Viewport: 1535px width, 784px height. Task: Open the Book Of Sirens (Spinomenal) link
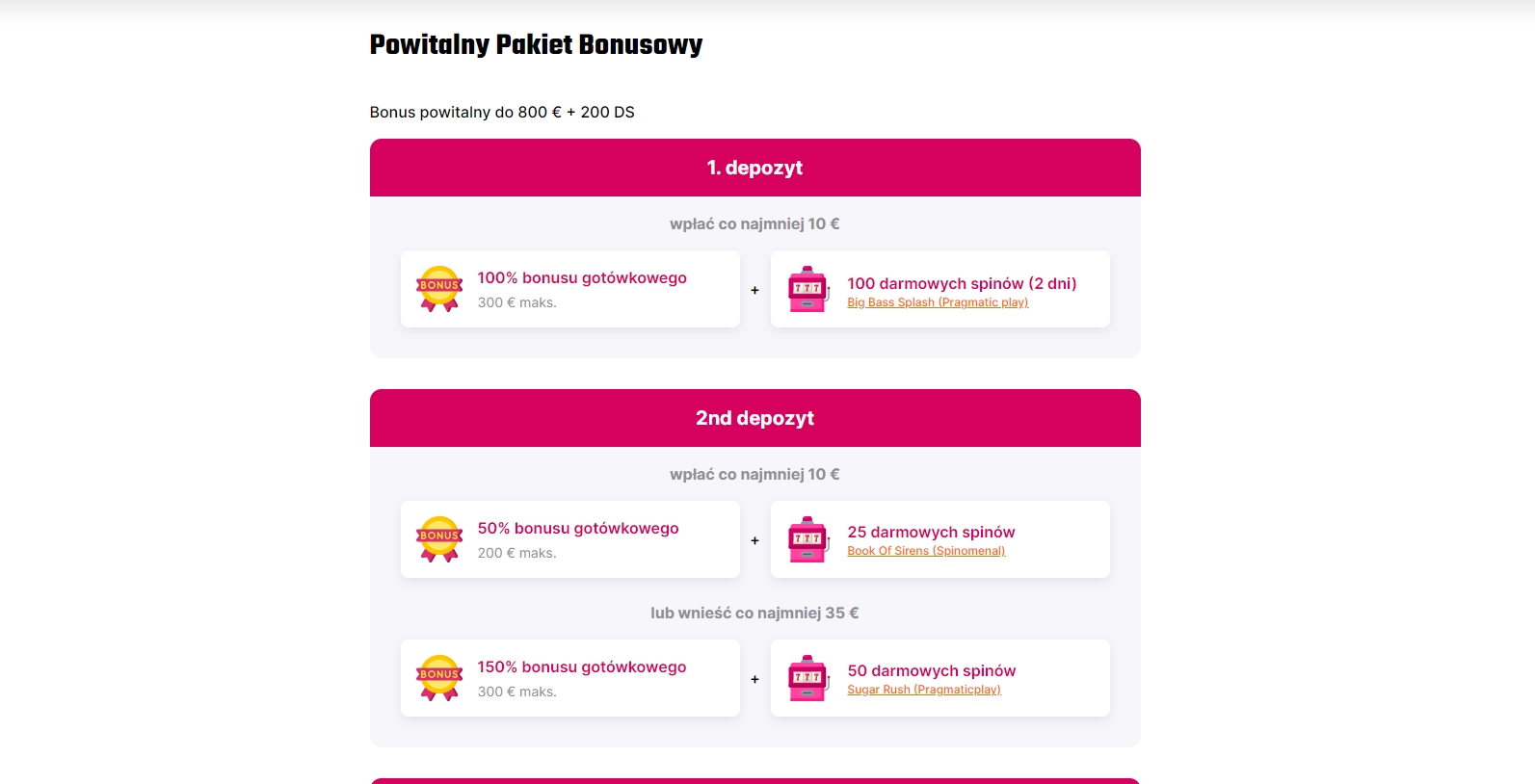pos(926,551)
